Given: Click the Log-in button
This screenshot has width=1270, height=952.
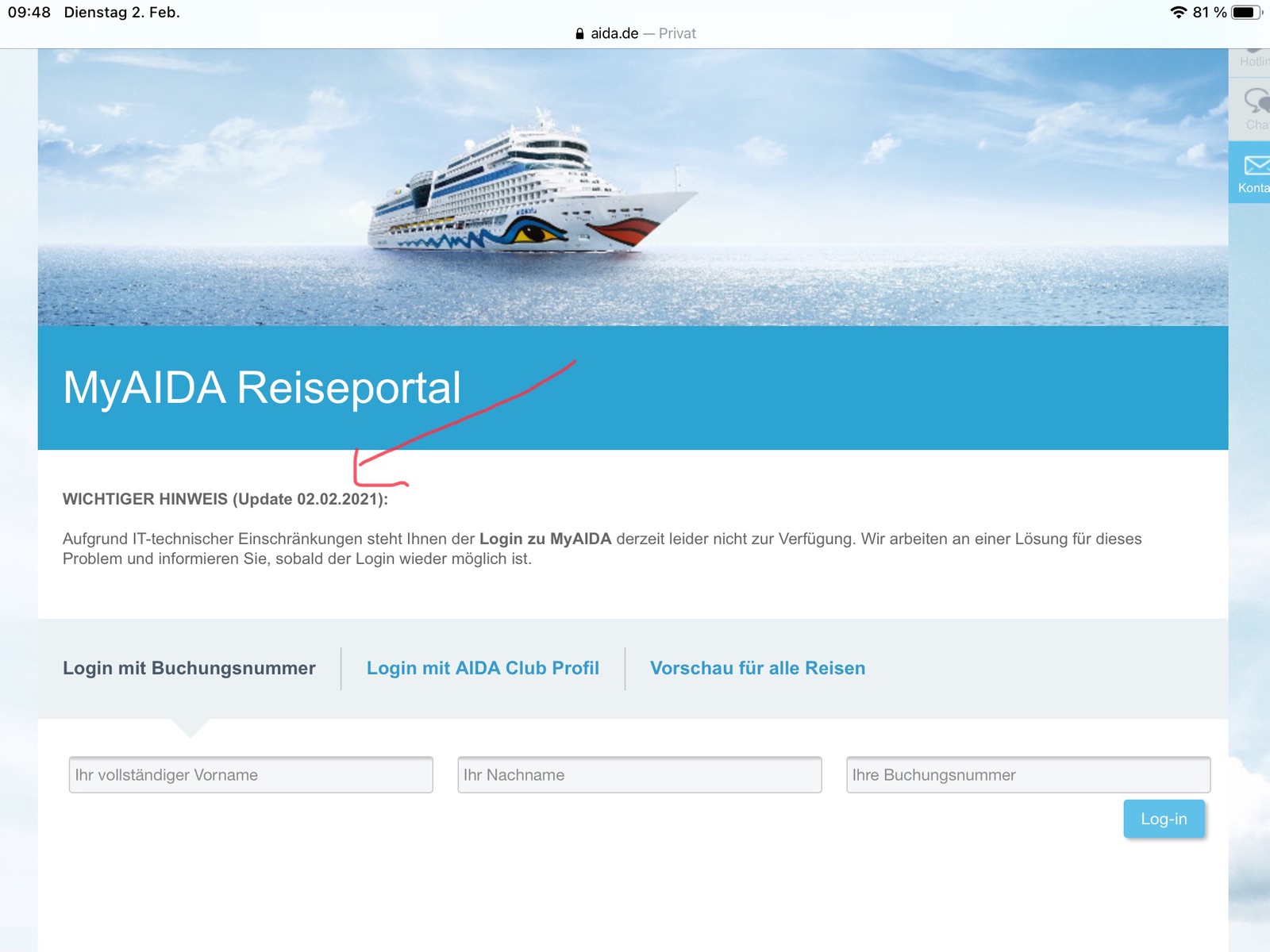Looking at the screenshot, I should tap(1164, 819).
